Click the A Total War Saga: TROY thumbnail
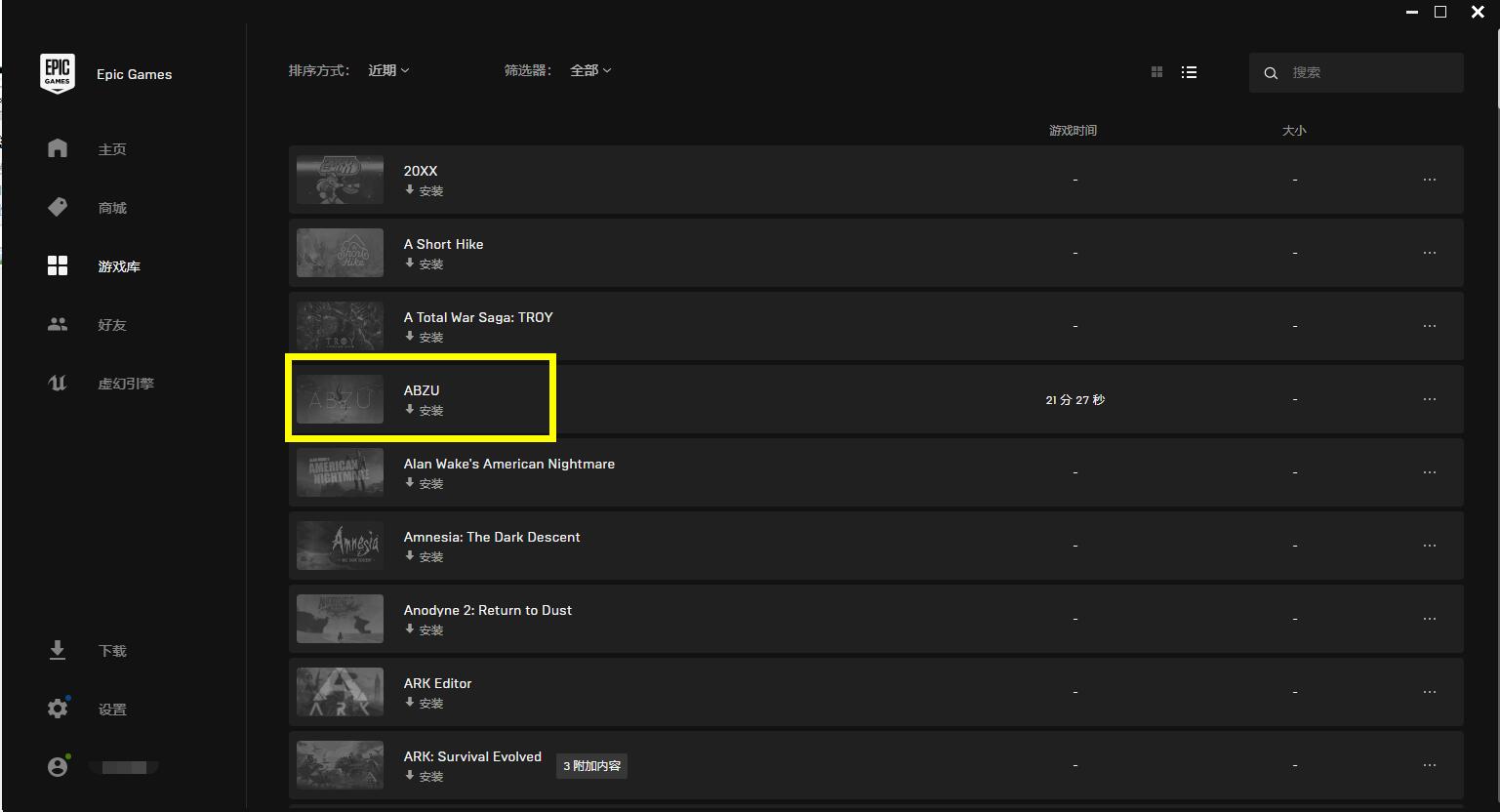Screen dimensions: 1500x812 tap(340, 326)
